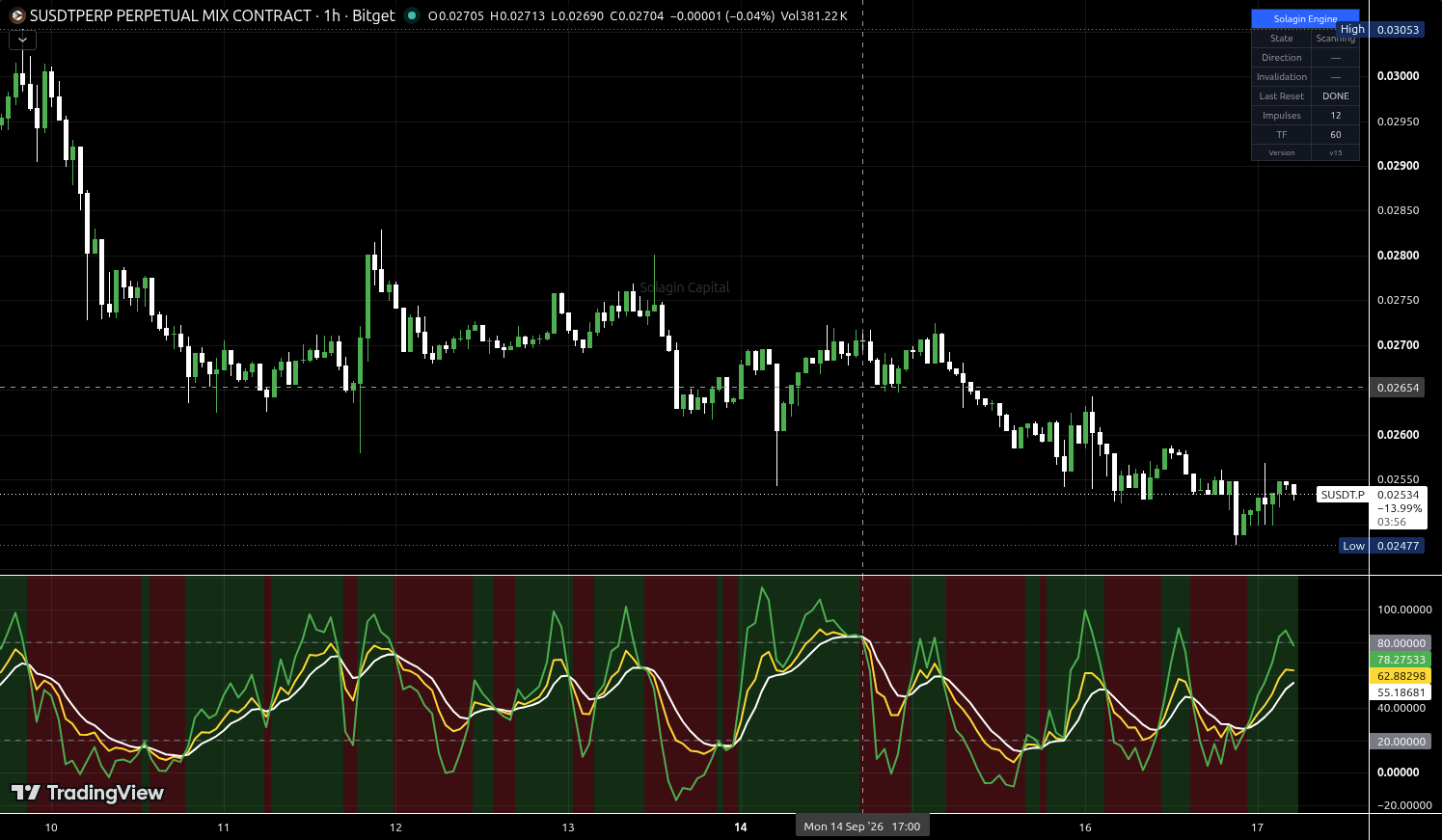Click the 0.02700 price scale label

tap(1398, 345)
